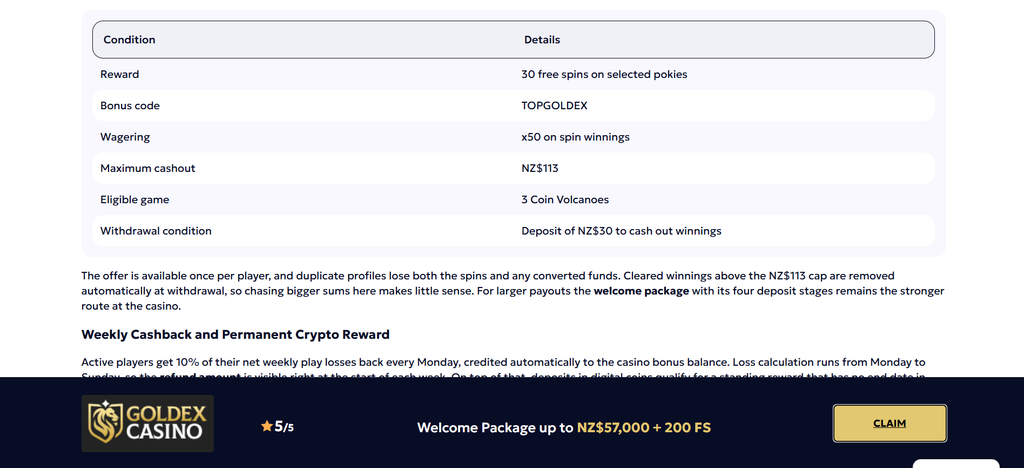The image size is (1024, 468).
Task: Click the 'Bonus code' row label
Action: 130,106
